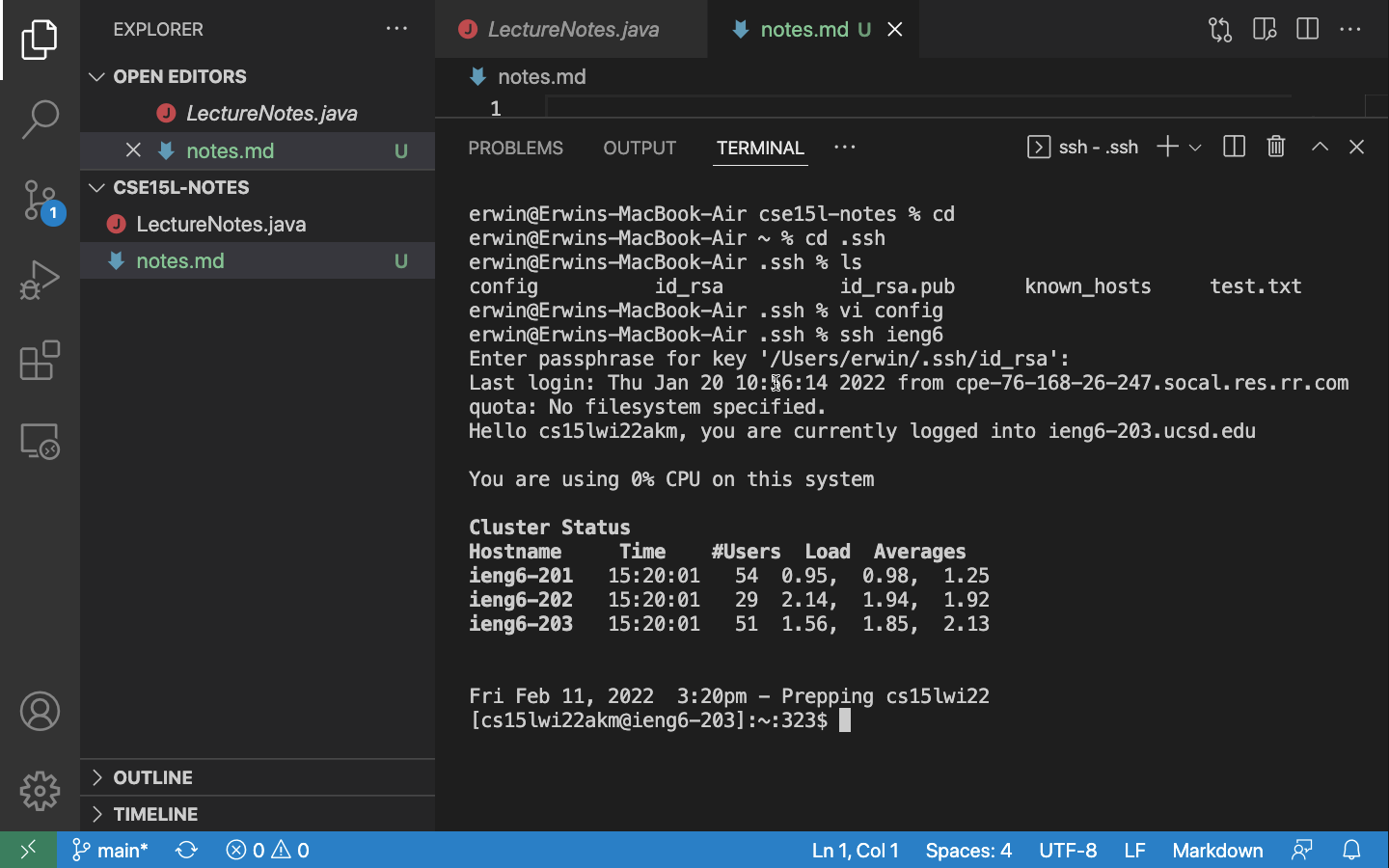The image size is (1389, 868).
Task: Switch to the LectureNotes.java editor tab
Action: pyautogui.click(x=571, y=29)
